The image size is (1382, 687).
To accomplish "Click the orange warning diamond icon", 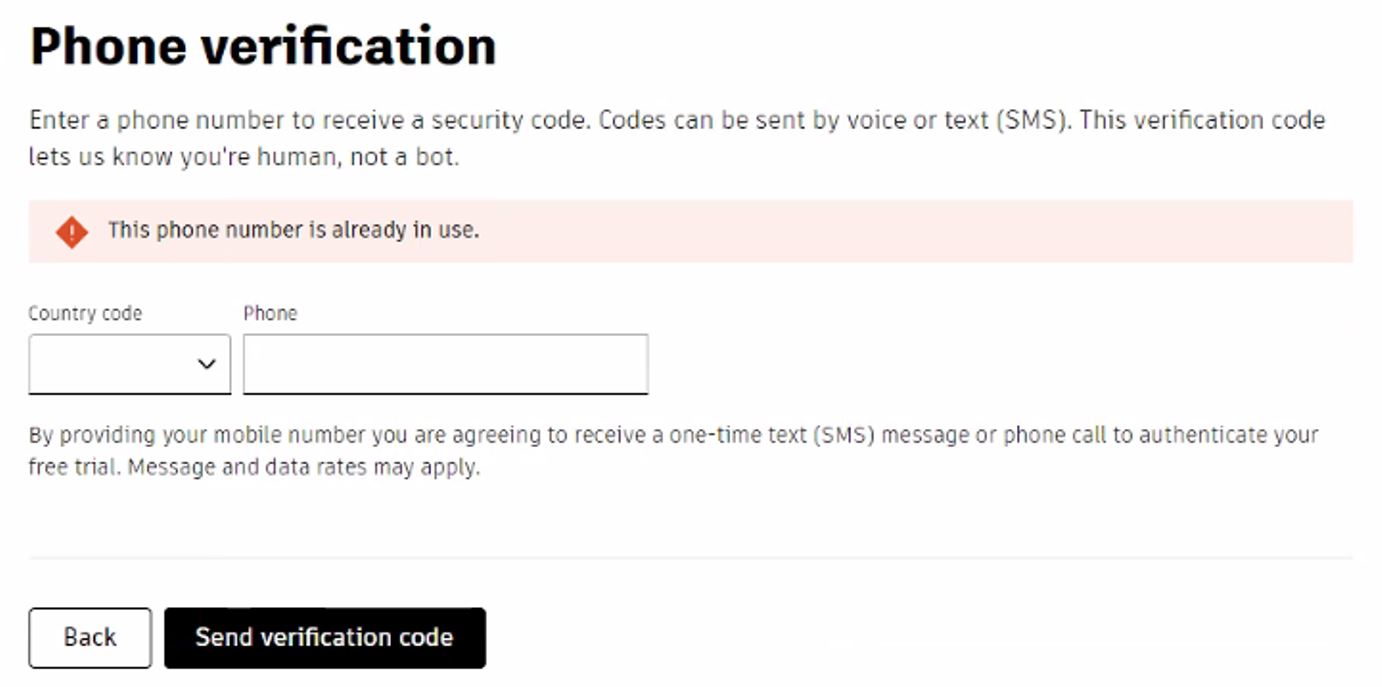I will (71, 232).
